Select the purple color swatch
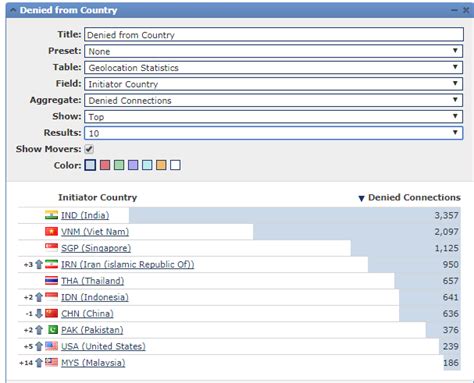The width and height of the screenshot is (474, 383). (133, 165)
